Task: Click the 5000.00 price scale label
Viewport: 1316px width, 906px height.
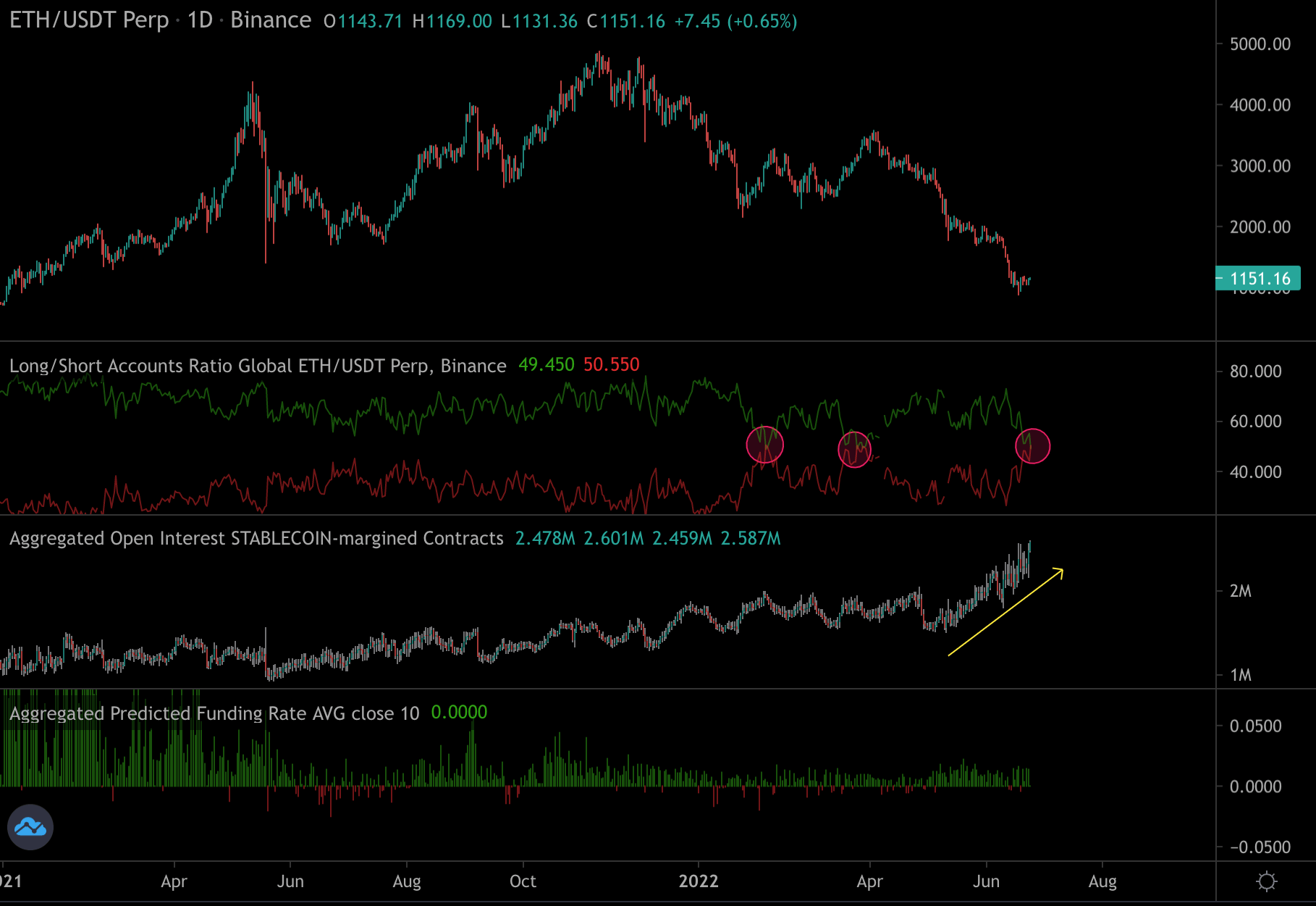Action: [1260, 44]
